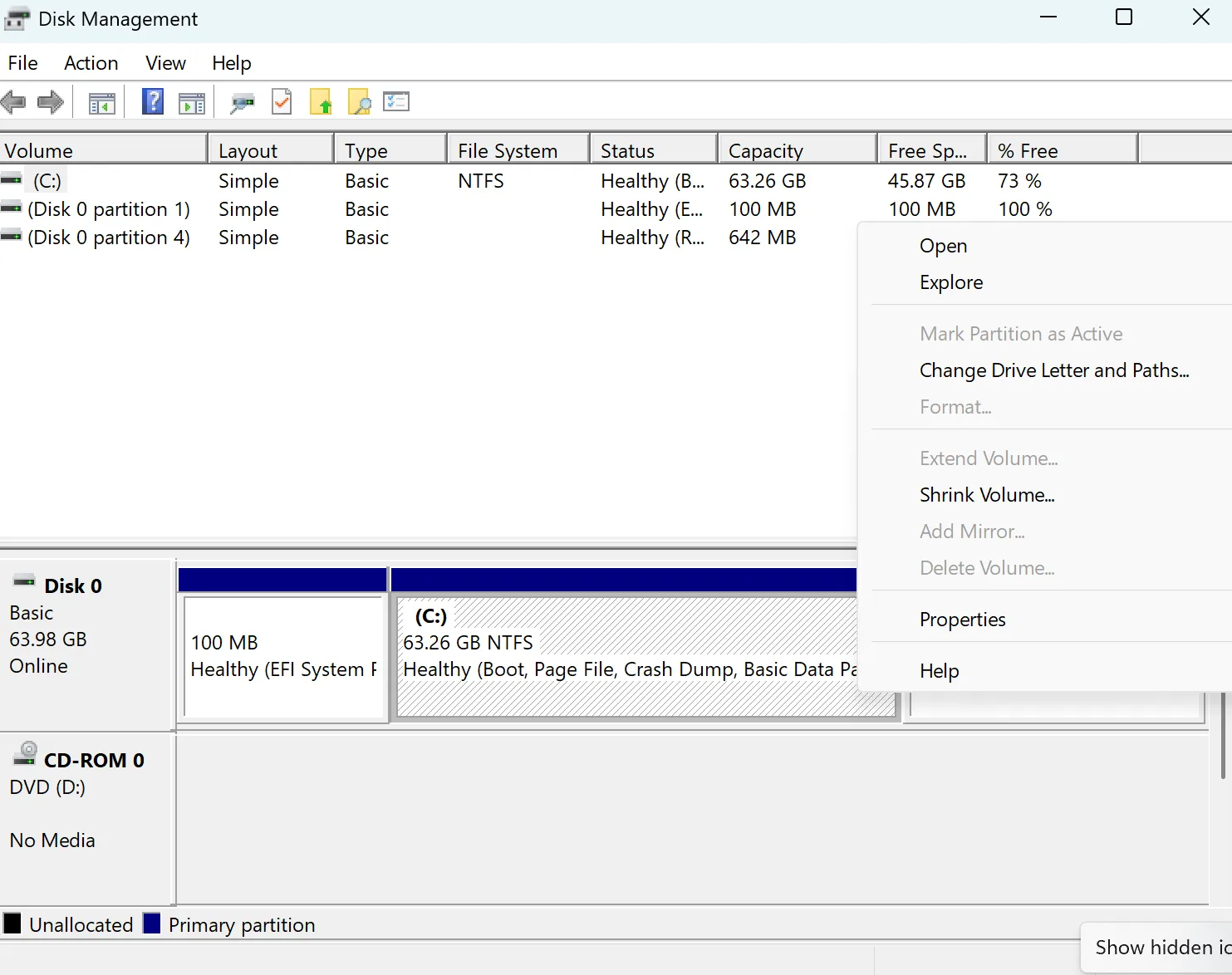
Task: Toggle the Show/Hide Action Pane icon
Action: [x=192, y=101]
